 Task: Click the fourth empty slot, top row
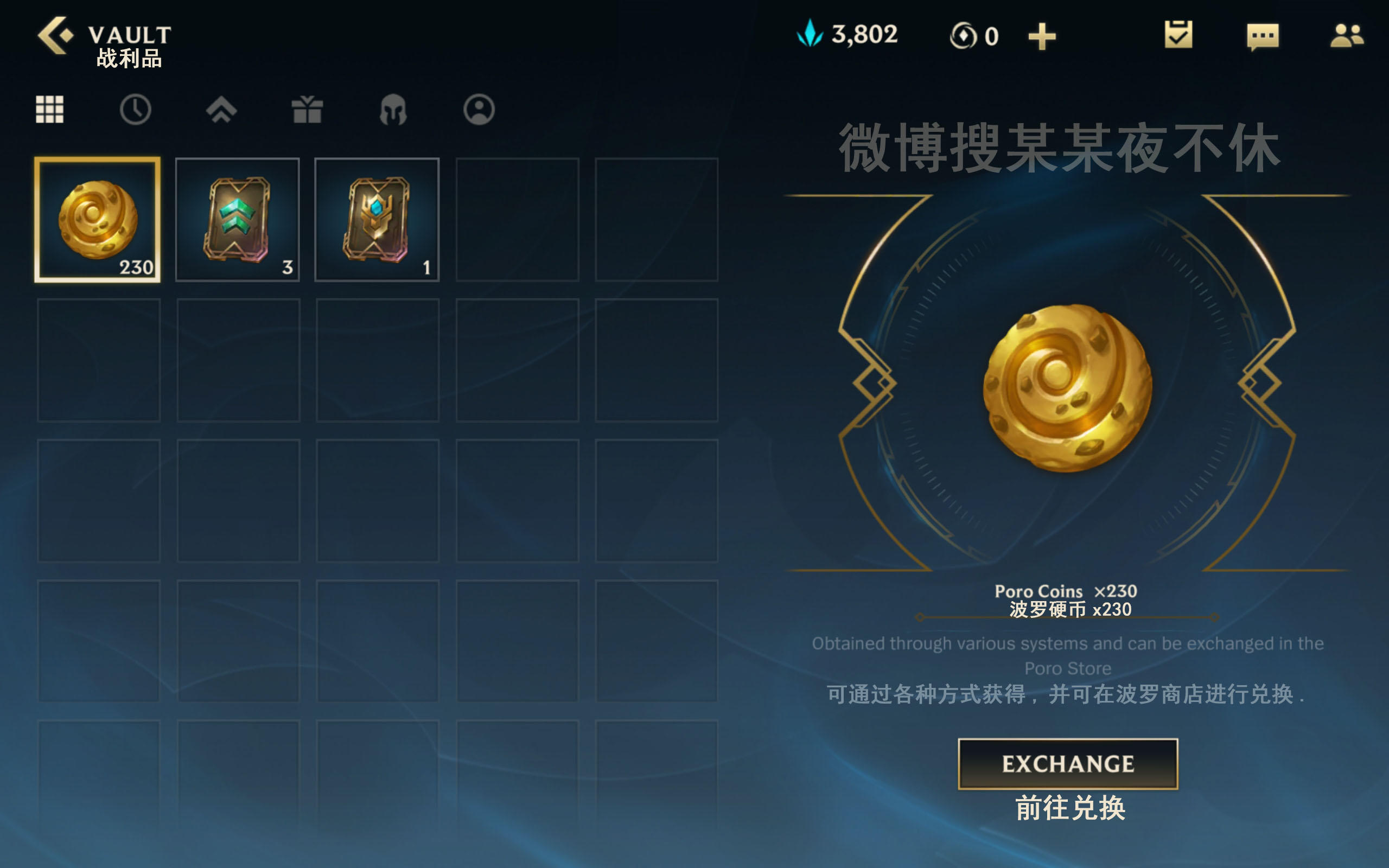tap(517, 220)
